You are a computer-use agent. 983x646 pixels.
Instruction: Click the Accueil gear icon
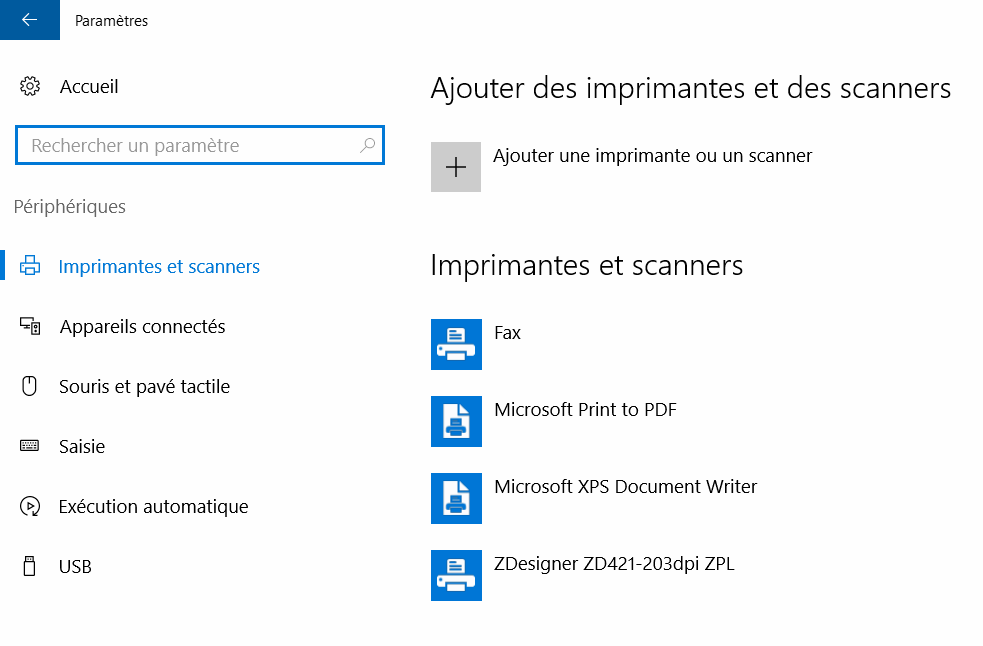tap(30, 86)
